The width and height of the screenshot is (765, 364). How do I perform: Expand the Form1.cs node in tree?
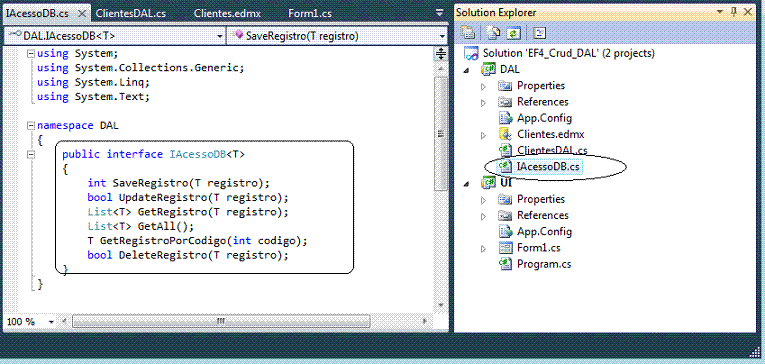483,248
